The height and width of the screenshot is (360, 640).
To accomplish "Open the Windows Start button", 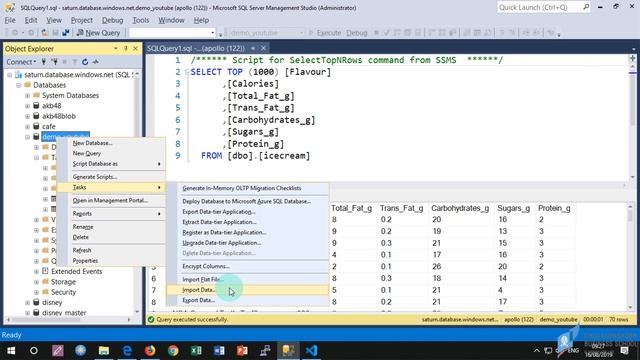I will 11,351.
